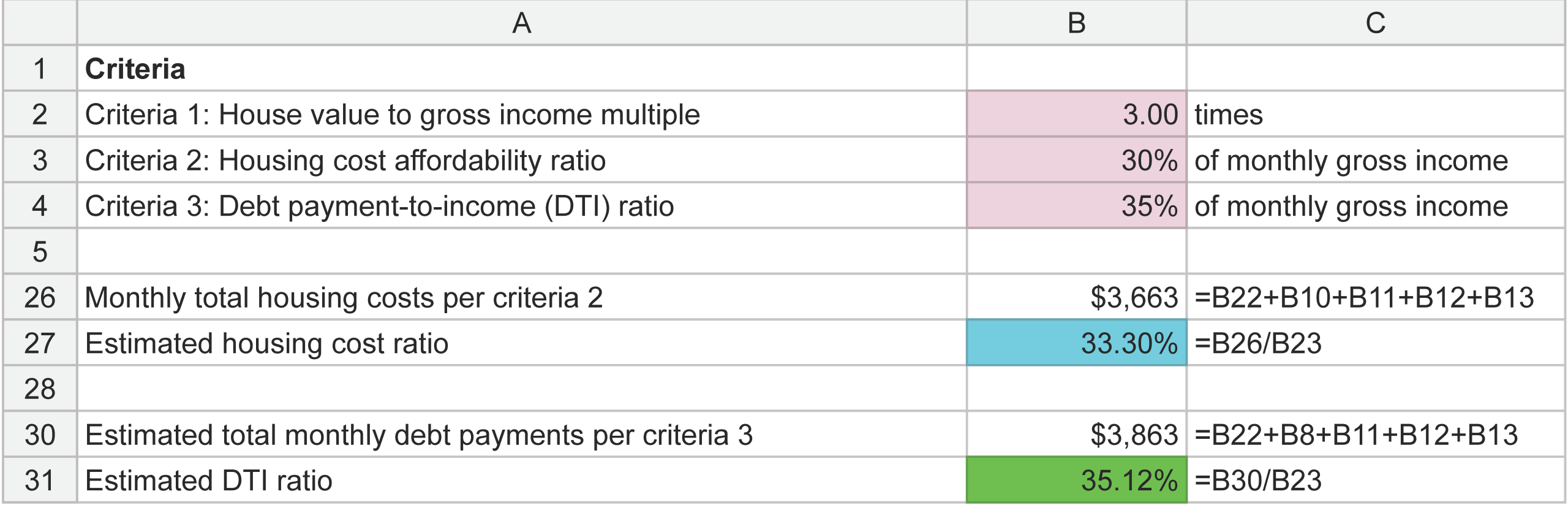Select the green 35.12% DTI cell
This screenshot has height=505, width=1568.
click(1076, 480)
